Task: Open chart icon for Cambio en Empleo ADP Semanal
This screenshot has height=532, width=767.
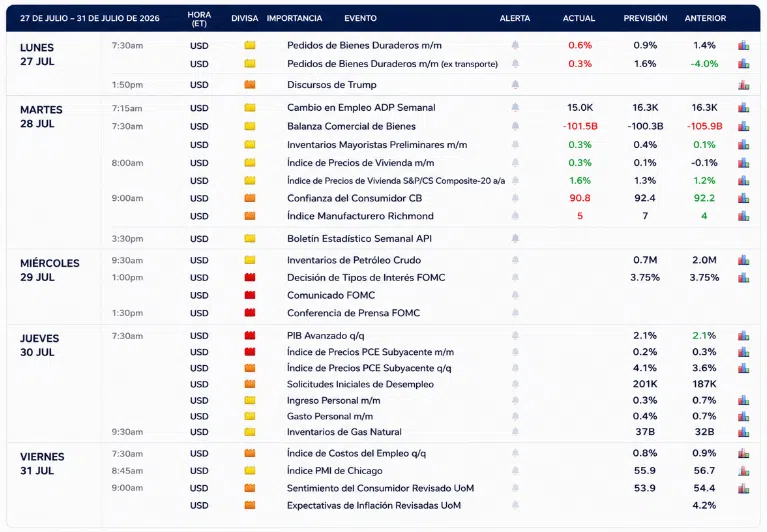Action: 744,108
